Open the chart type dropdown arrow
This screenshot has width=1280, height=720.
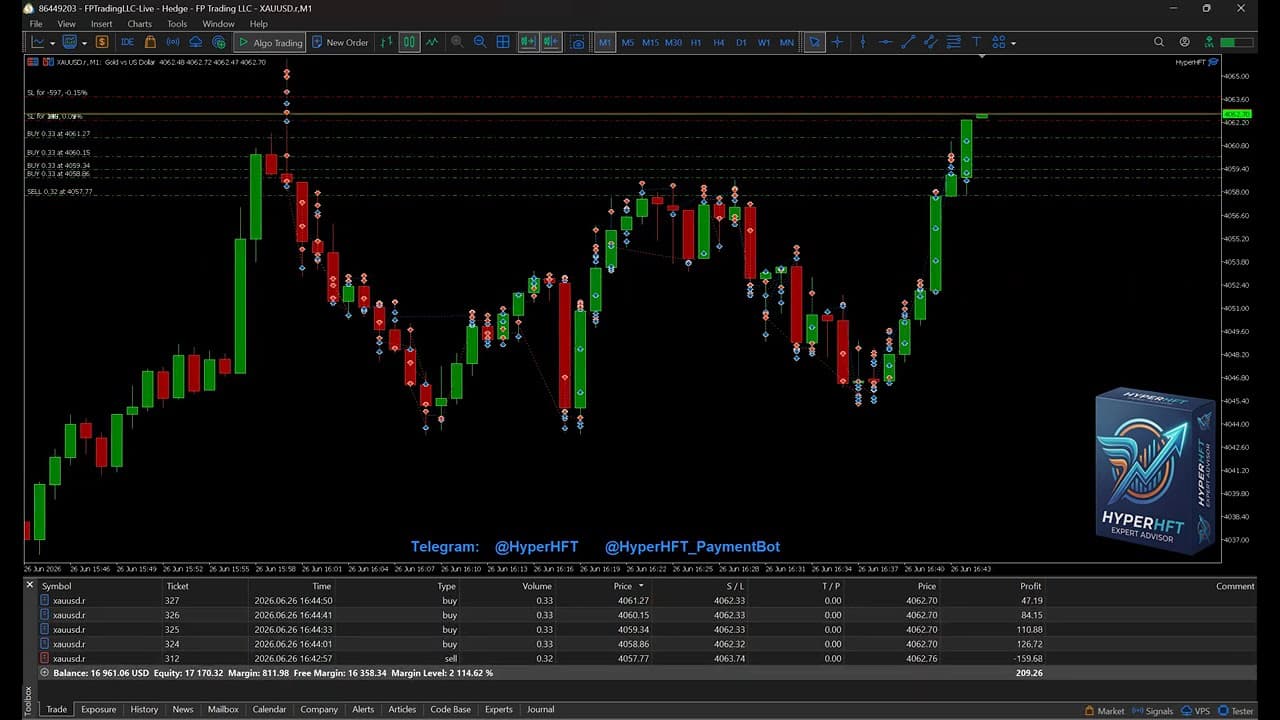[52, 43]
